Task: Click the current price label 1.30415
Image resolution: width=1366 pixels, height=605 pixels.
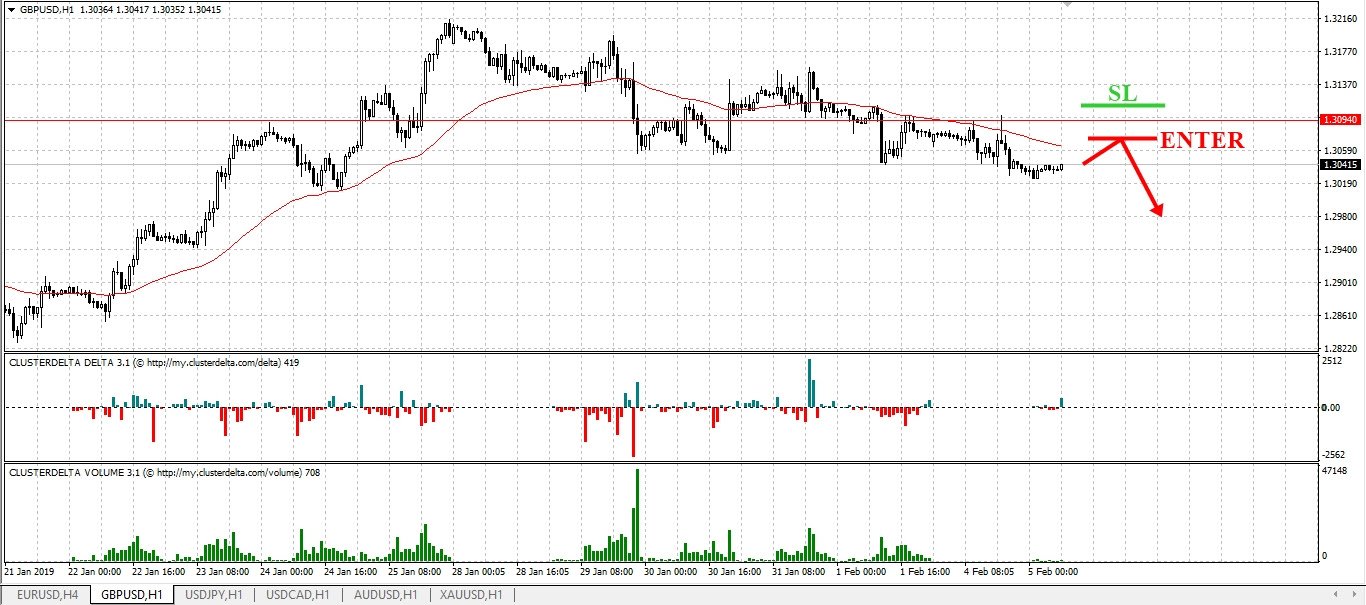Action: click(1337, 164)
